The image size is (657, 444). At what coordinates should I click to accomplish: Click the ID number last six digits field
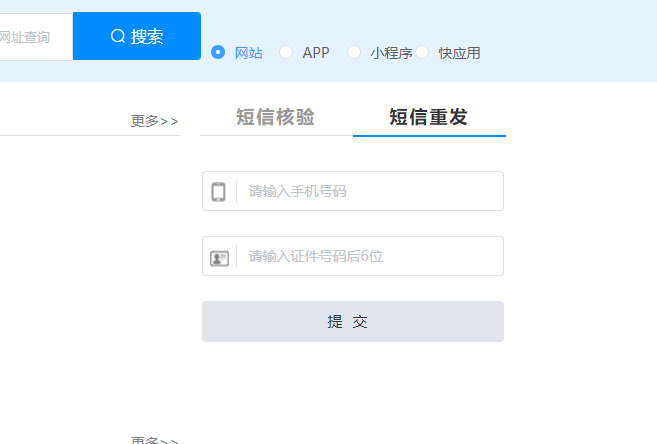click(353, 256)
